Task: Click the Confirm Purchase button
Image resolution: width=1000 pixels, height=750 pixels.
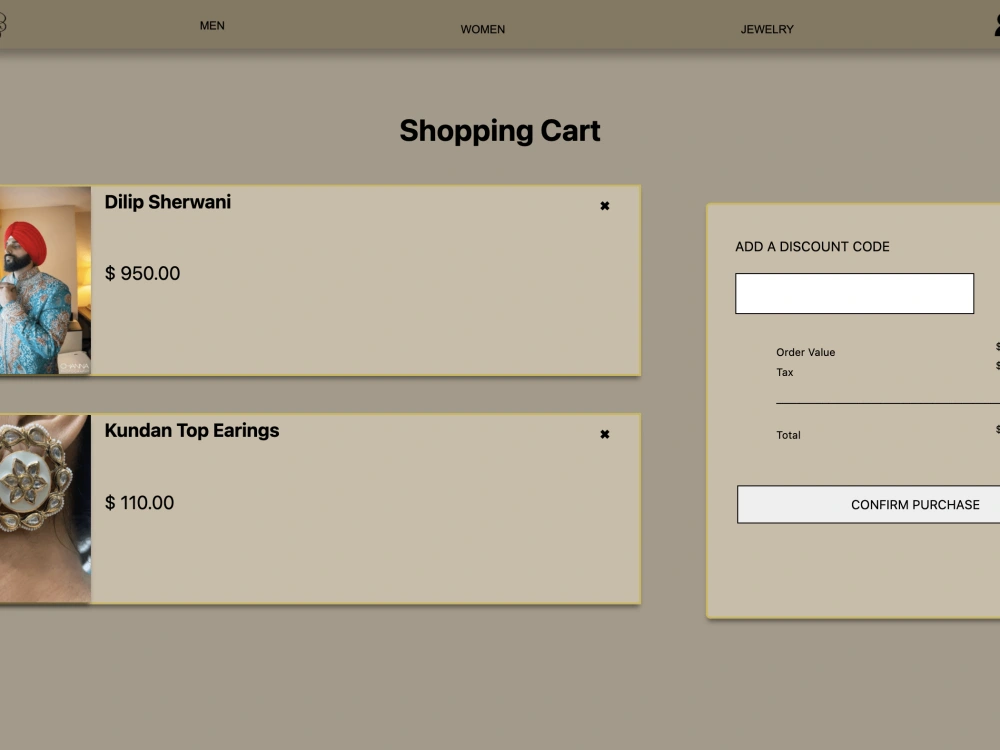Action: [869, 504]
